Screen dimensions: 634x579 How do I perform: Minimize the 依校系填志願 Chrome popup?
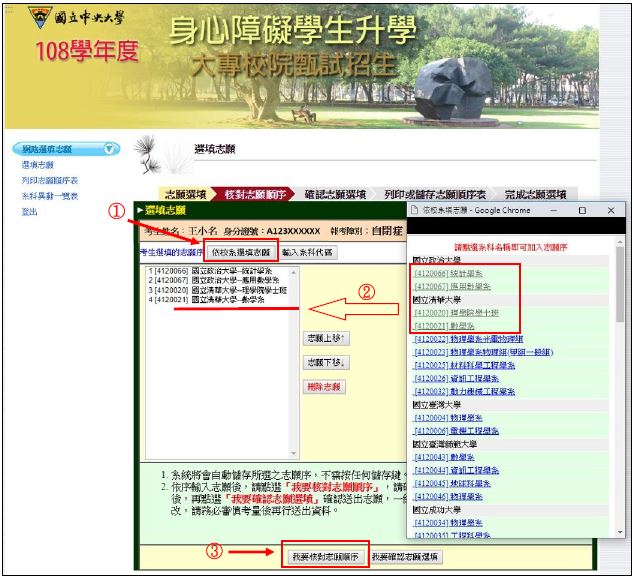[554, 210]
